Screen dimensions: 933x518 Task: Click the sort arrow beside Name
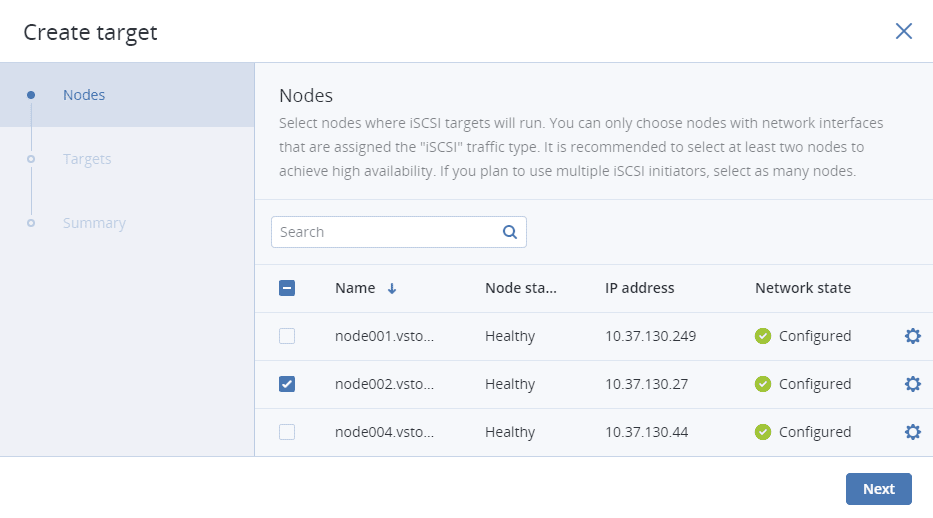392,288
